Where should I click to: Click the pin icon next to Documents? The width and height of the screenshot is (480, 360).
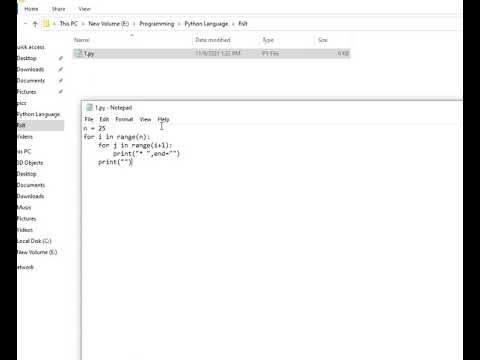(61, 81)
